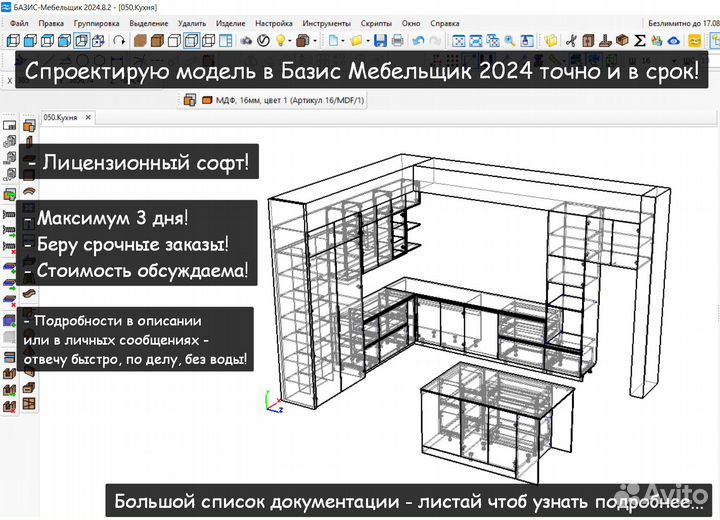Toggle the highlighted transparent wireframe cube mode
The width and height of the screenshot is (720, 520).
[191, 41]
